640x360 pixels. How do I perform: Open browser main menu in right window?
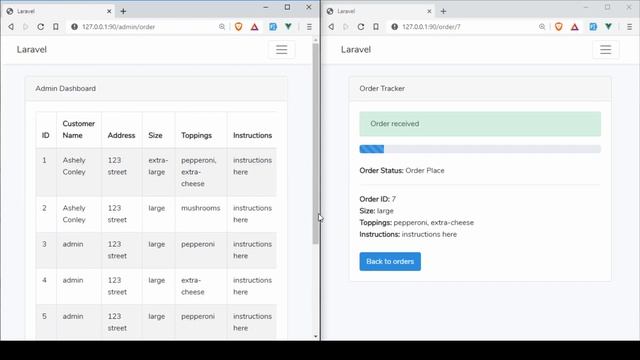click(x=629, y=27)
